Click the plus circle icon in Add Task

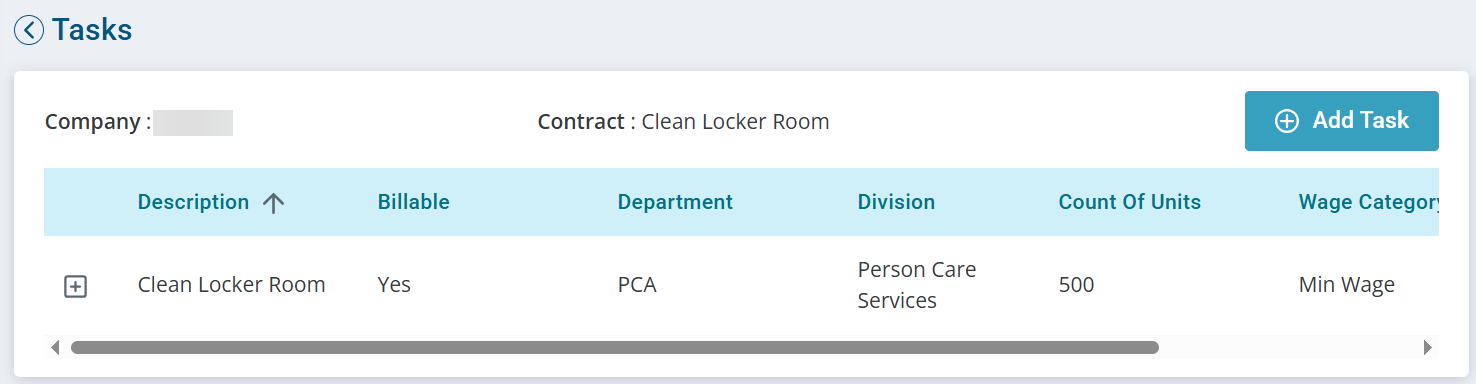coord(1287,121)
